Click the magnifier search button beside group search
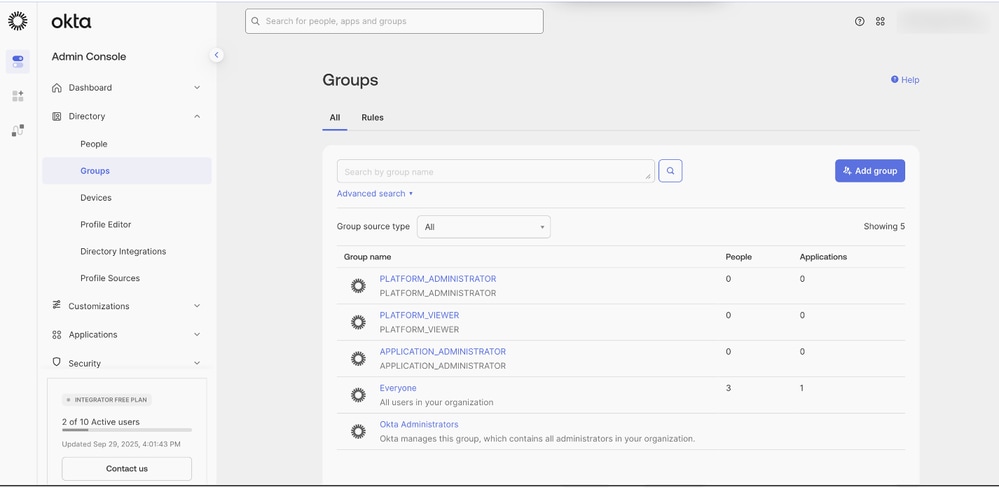The image size is (999, 488). click(x=670, y=171)
